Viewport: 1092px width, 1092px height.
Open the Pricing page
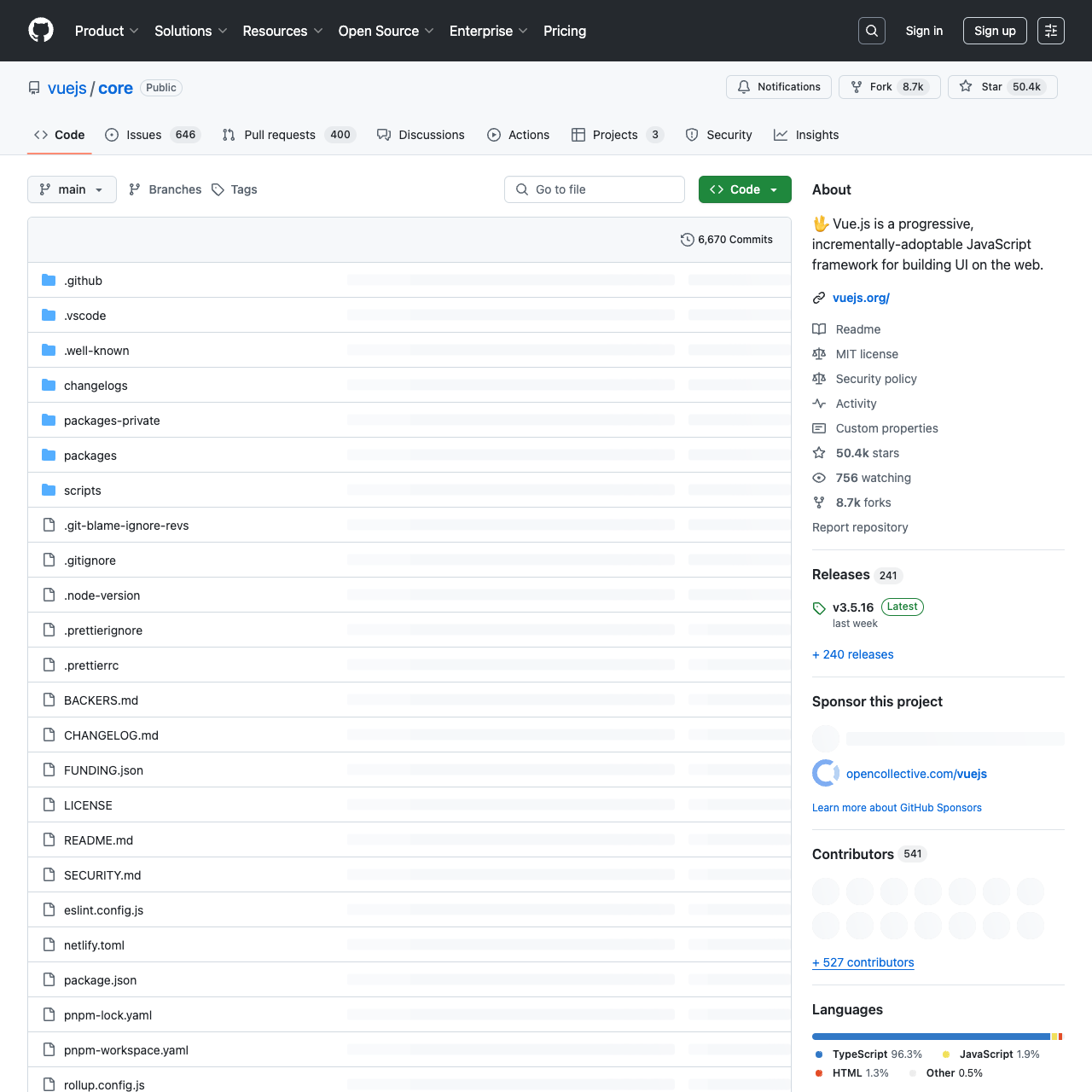565,31
